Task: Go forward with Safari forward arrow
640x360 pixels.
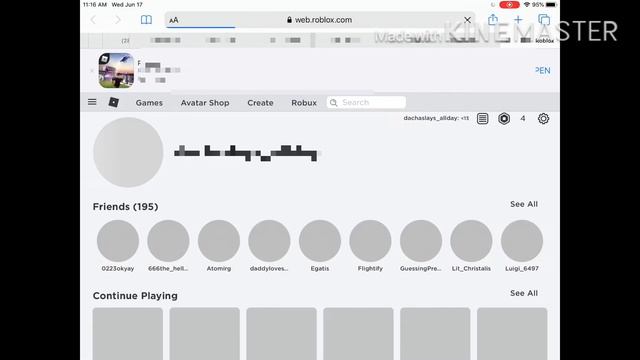Action: pos(118,20)
